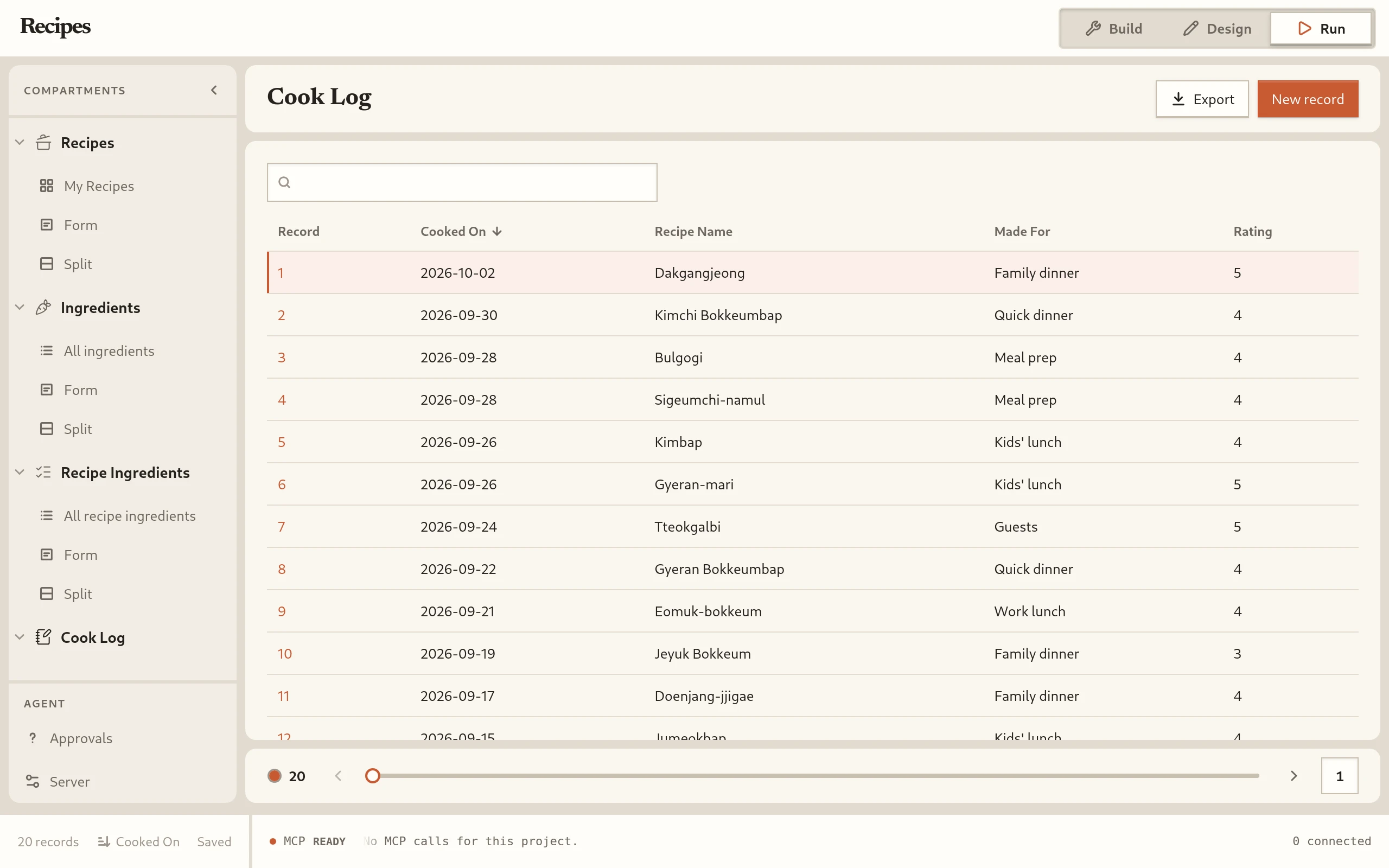The height and width of the screenshot is (868, 1389).
Task: Switch to Build mode
Action: (x=1113, y=28)
